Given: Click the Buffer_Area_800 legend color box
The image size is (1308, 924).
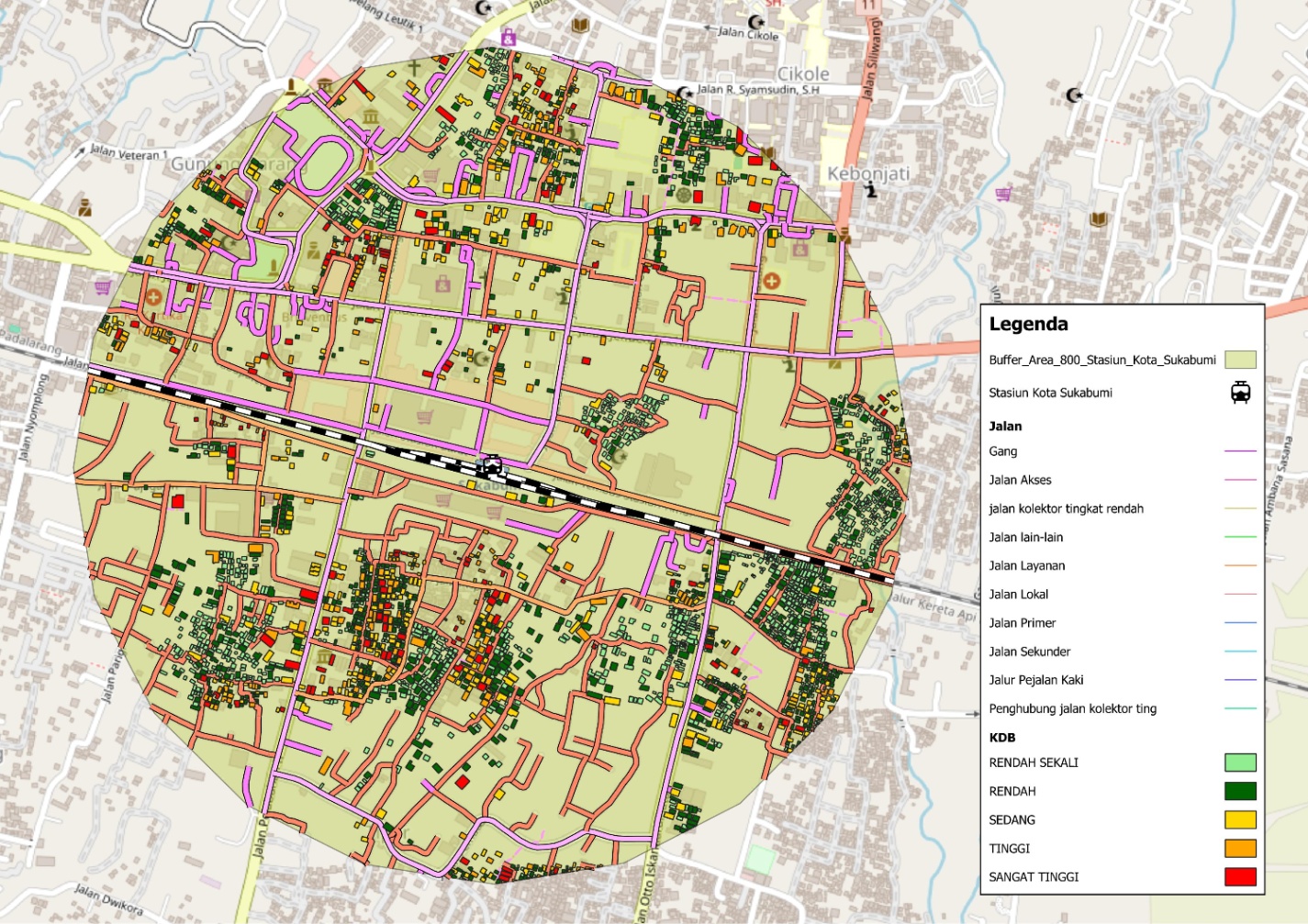Looking at the screenshot, I should click(1240, 360).
